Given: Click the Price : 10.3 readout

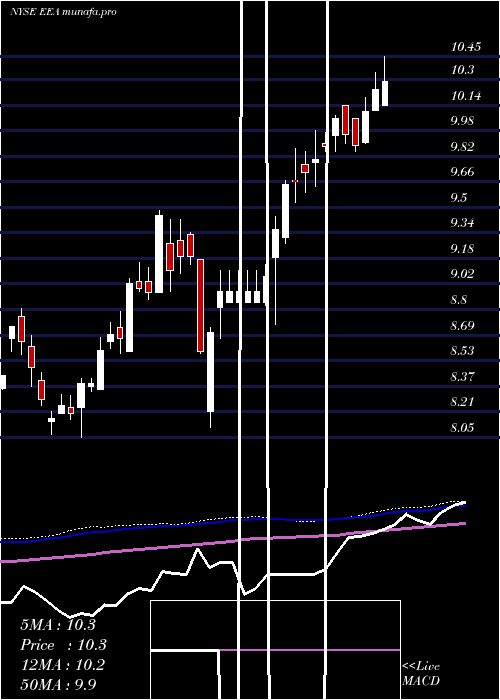Looking at the screenshot, I should pos(63,645).
